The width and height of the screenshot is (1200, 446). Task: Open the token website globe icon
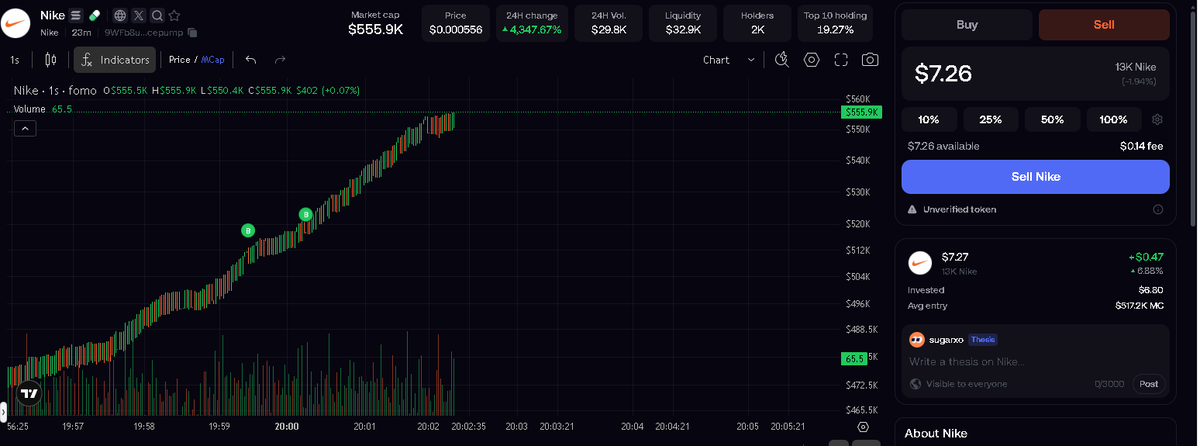point(120,16)
